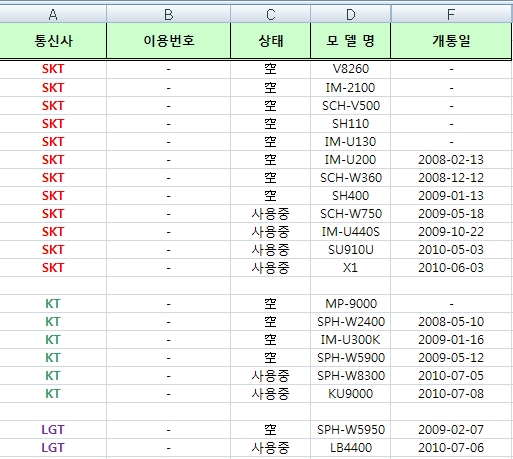The image size is (513, 459).
Task: Select column D header
Action: pos(350,14)
